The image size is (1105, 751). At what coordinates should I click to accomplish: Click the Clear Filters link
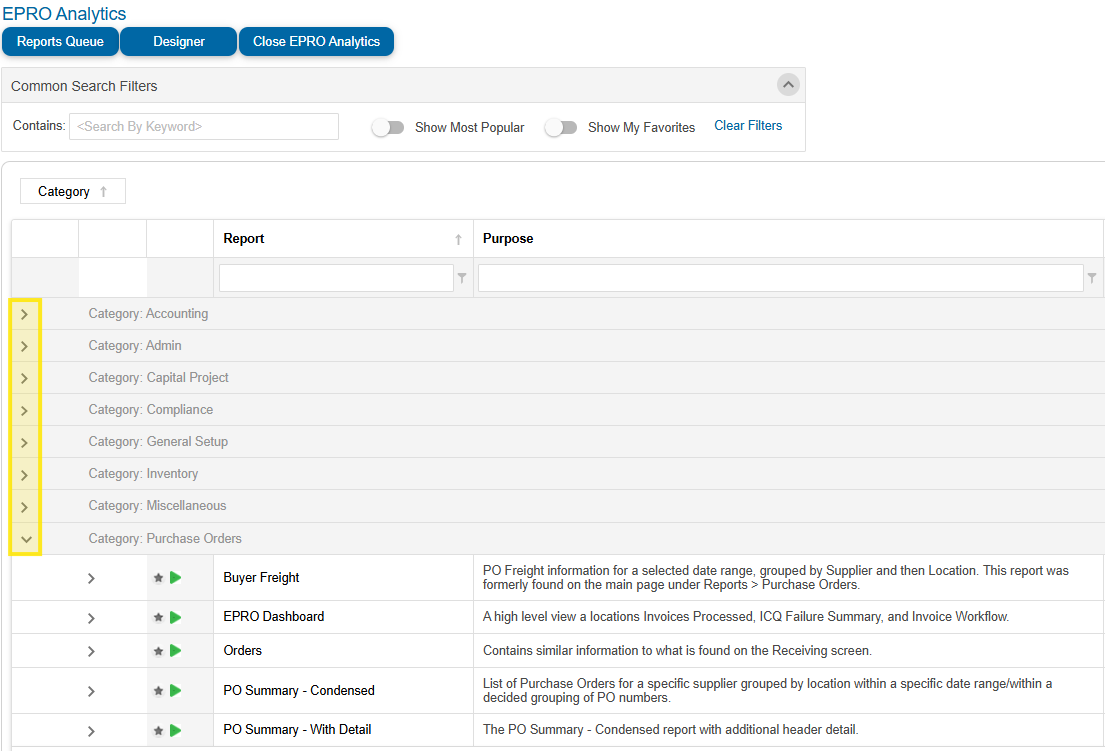[748, 126]
